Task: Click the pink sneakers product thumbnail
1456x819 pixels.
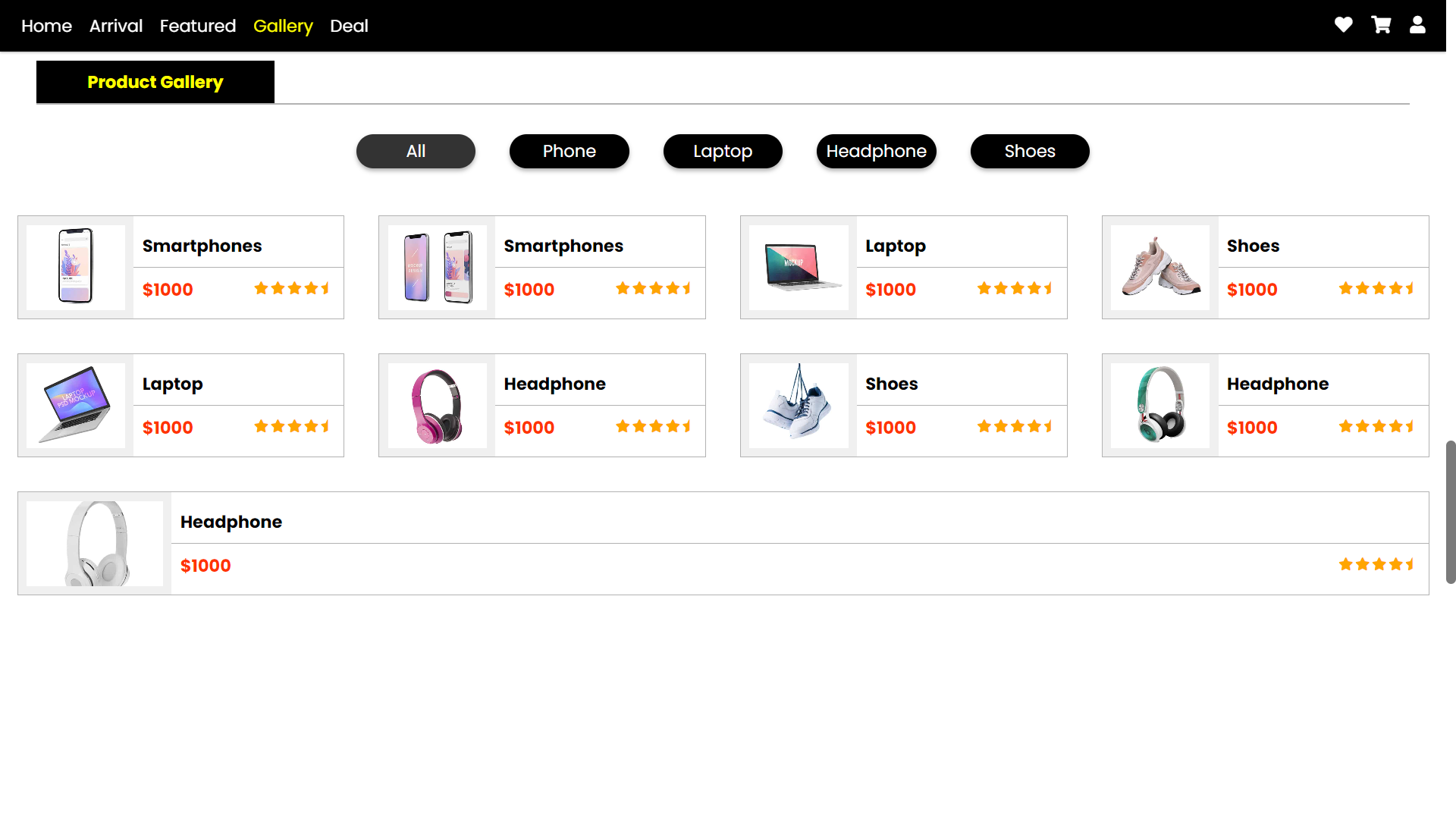Action: click(1159, 267)
